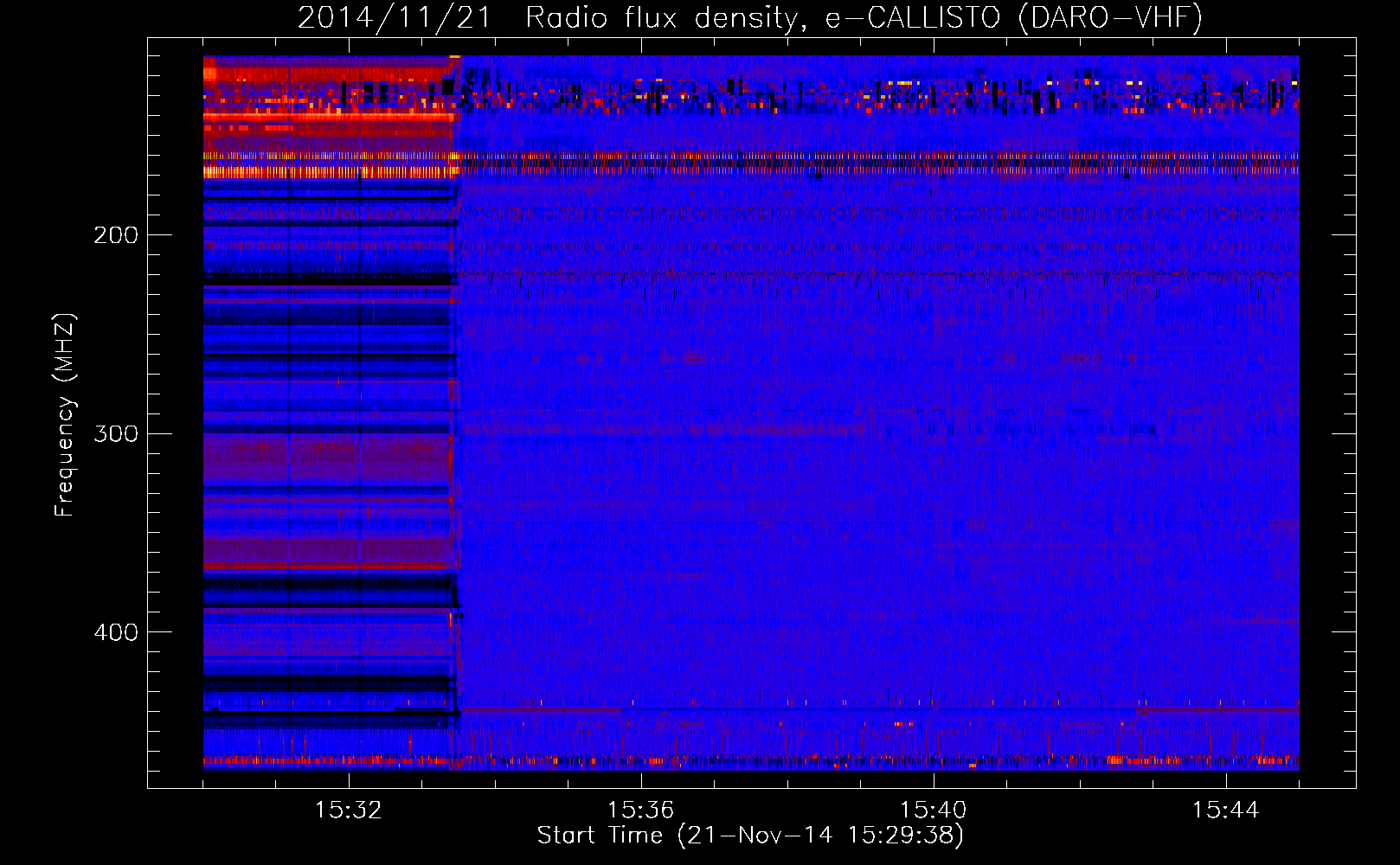This screenshot has height=865, width=1400.
Task: Click the 'Start Time (21-Nov-14 15:29:38)' label
Action: (750, 836)
